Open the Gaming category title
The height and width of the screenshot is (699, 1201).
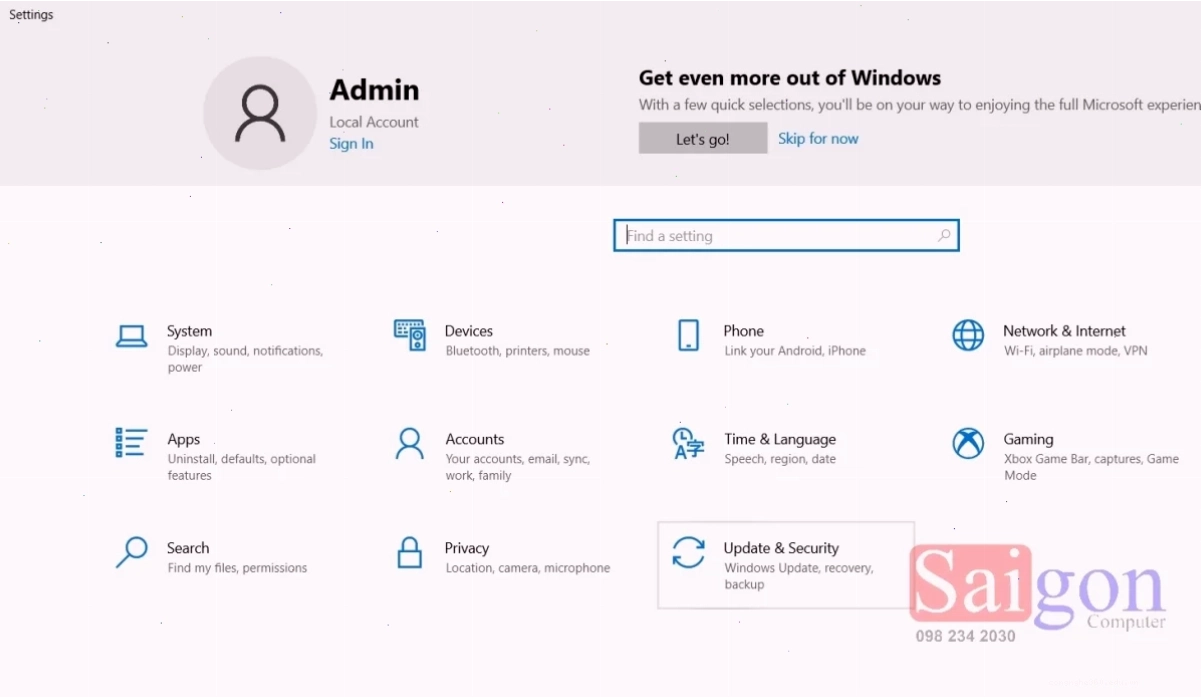click(1028, 439)
